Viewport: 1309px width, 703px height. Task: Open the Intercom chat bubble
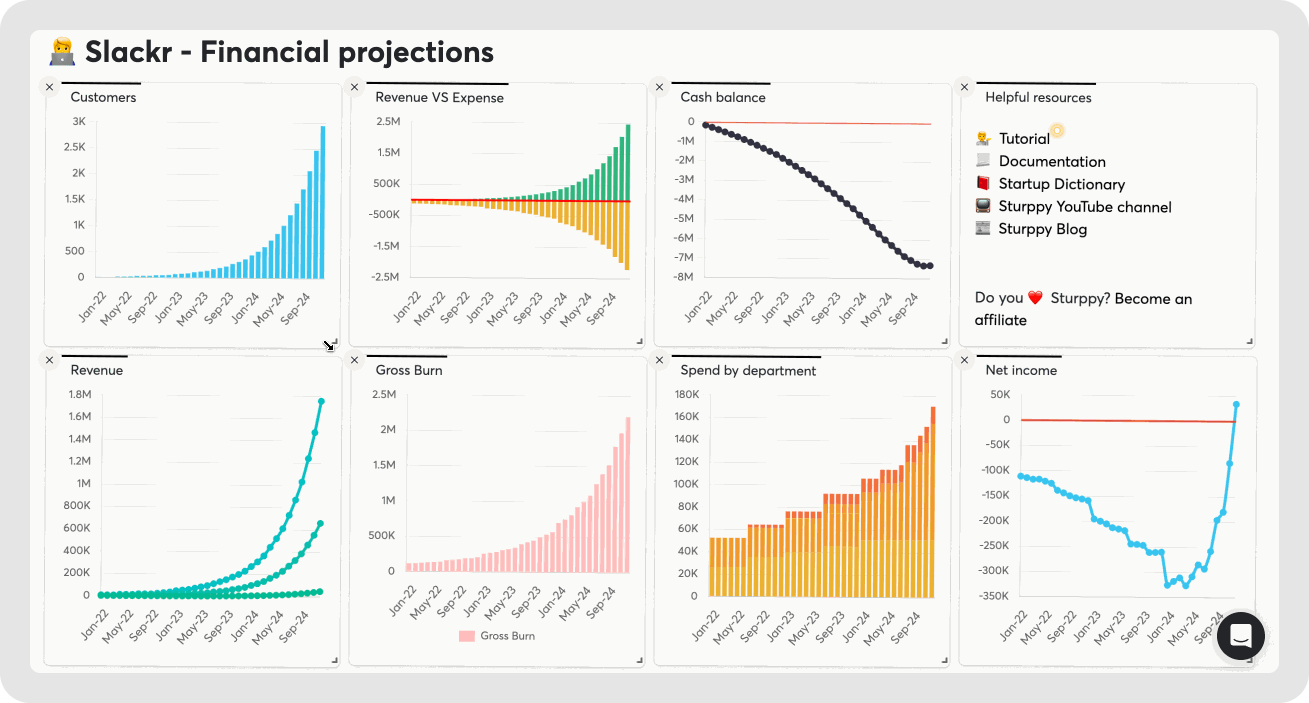pos(1240,636)
